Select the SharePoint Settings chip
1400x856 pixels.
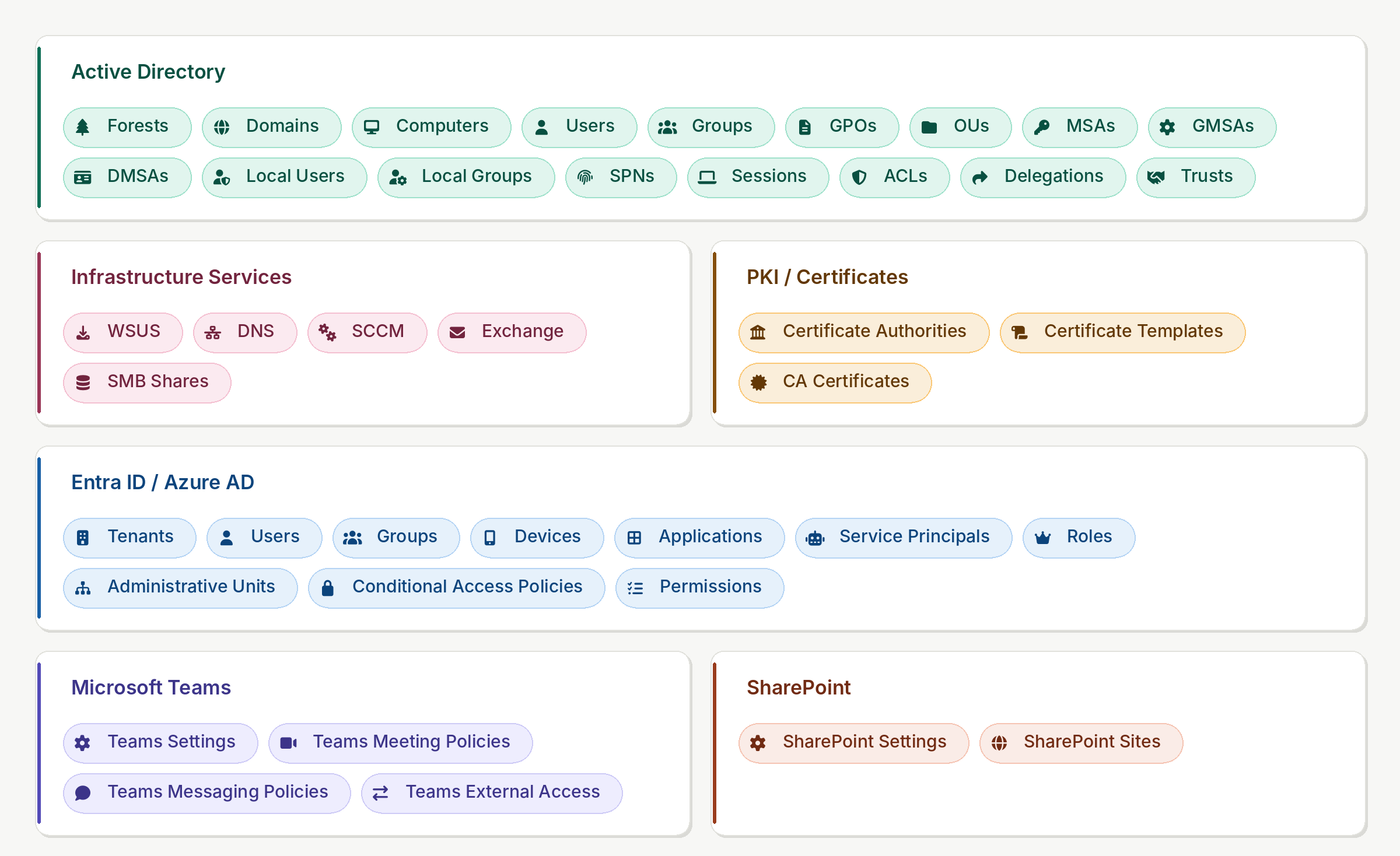click(x=853, y=742)
